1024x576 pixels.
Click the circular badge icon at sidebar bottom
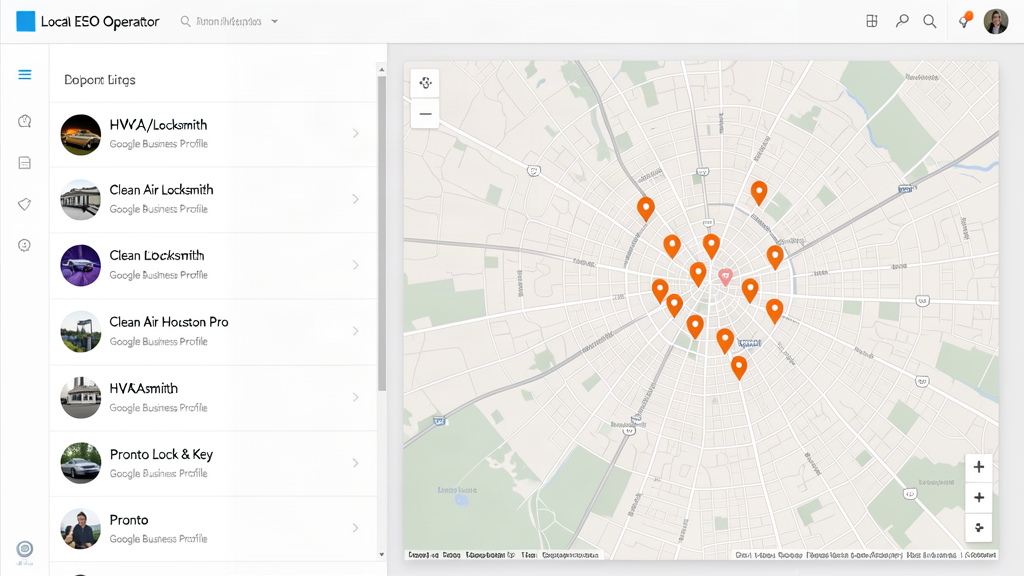(25, 549)
